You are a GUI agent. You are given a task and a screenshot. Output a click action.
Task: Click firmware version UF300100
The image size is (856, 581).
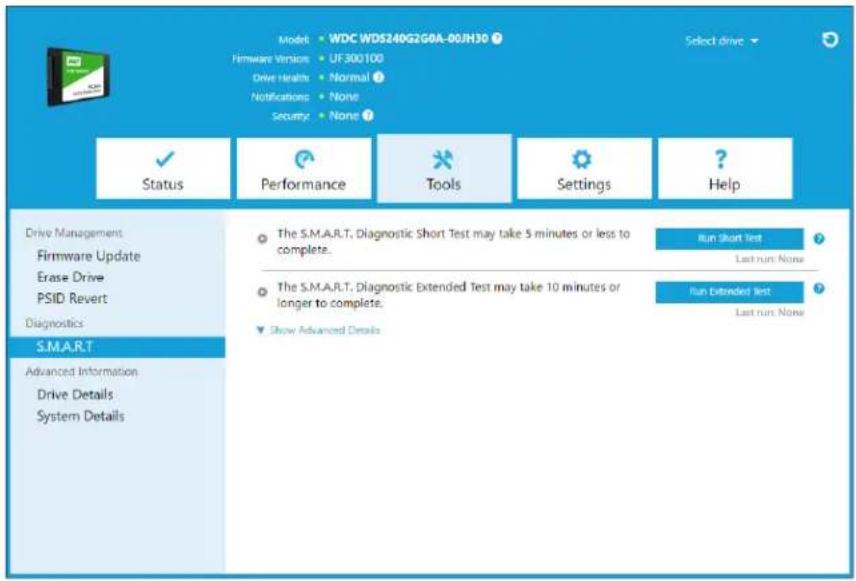point(356,58)
